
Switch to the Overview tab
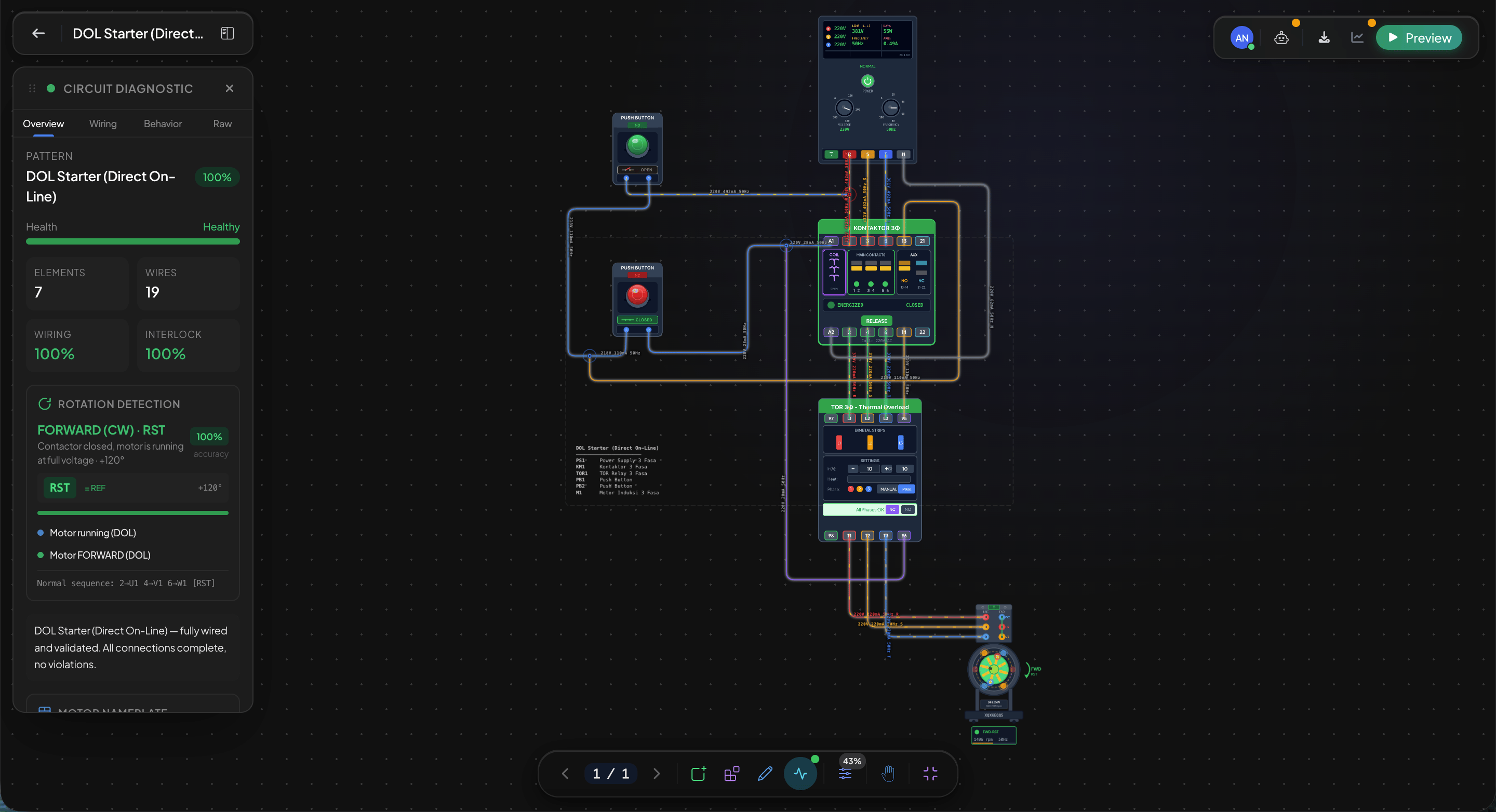click(44, 124)
